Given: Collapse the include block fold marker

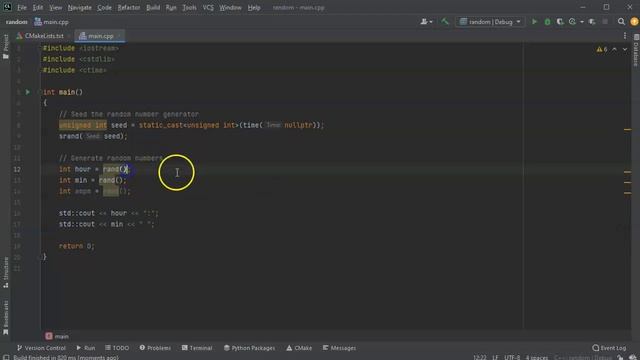Looking at the screenshot, I should pyautogui.click(x=40, y=48).
